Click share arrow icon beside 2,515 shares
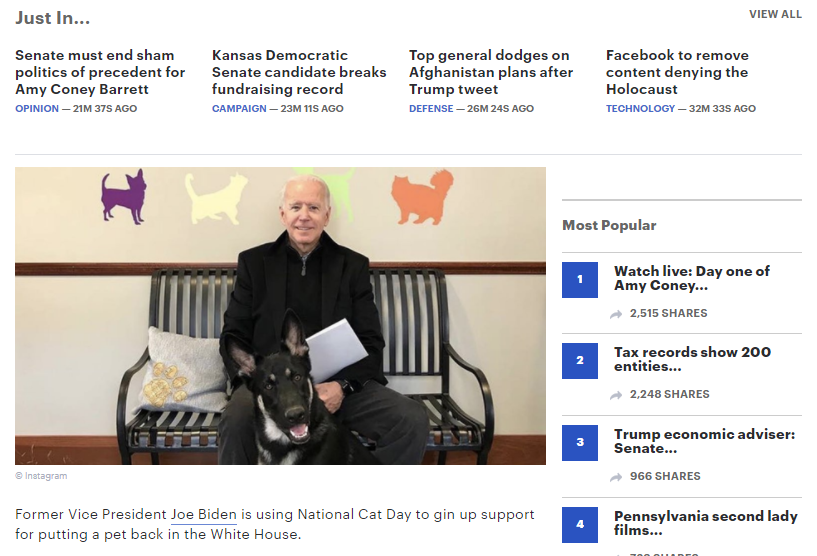Image resolution: width=817 pixels, height=556 pixels. [x=616, y=314]
